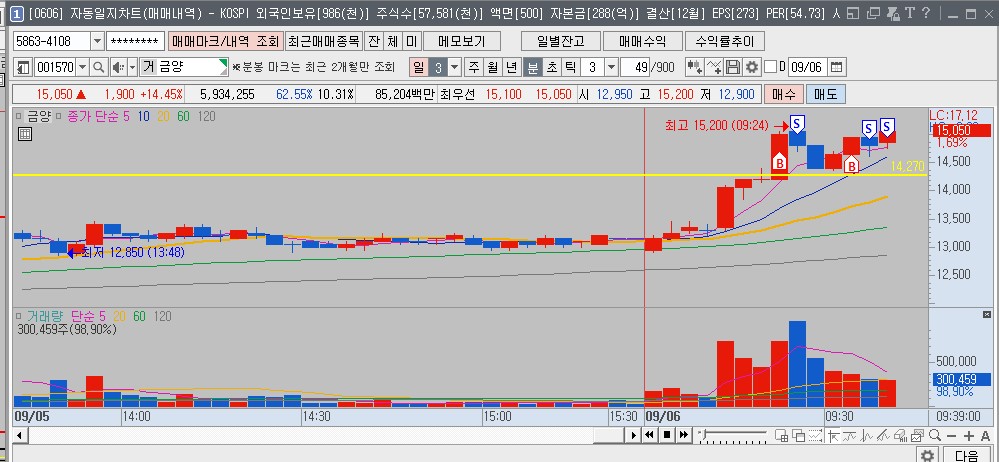The height and width of the screenshot is (462, 999).
Task: Expand the minute interval 3 dropdown
Action: 611,67
